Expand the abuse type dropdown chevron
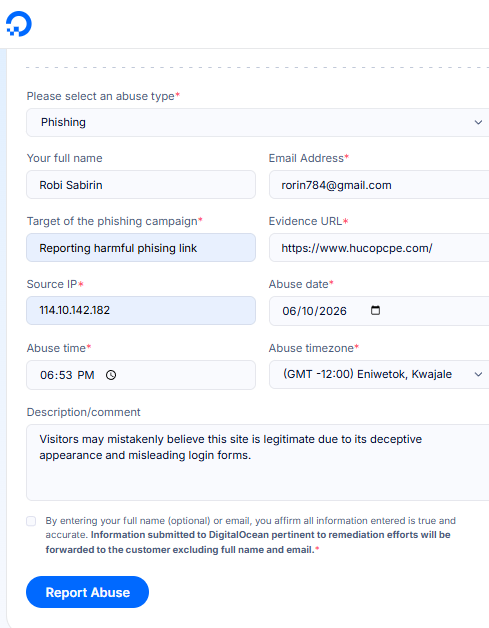Viewport: 489px width, 628px height. pos(478,122)
